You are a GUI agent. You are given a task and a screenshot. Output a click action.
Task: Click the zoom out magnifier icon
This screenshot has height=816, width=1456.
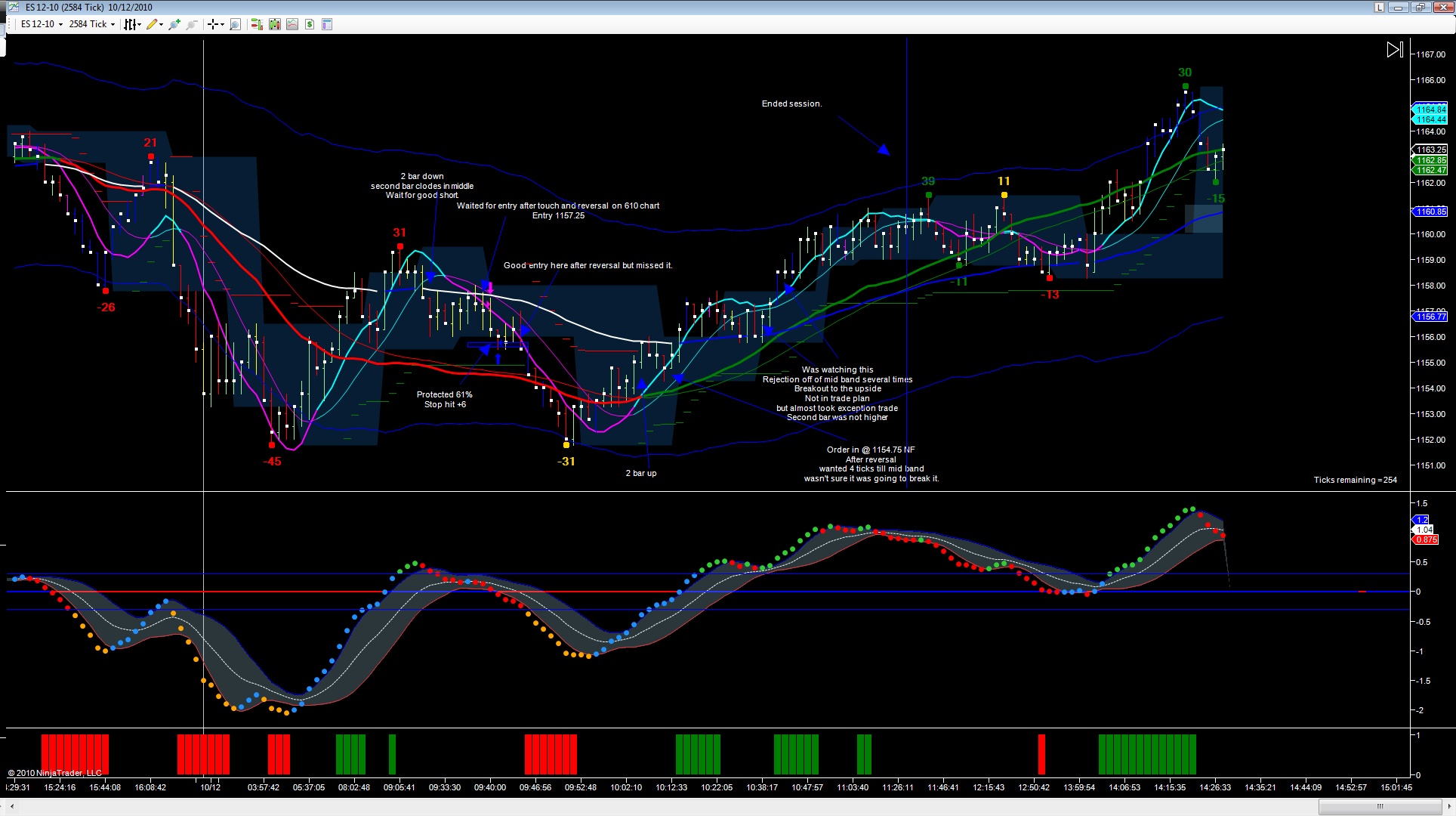[192, 24]
